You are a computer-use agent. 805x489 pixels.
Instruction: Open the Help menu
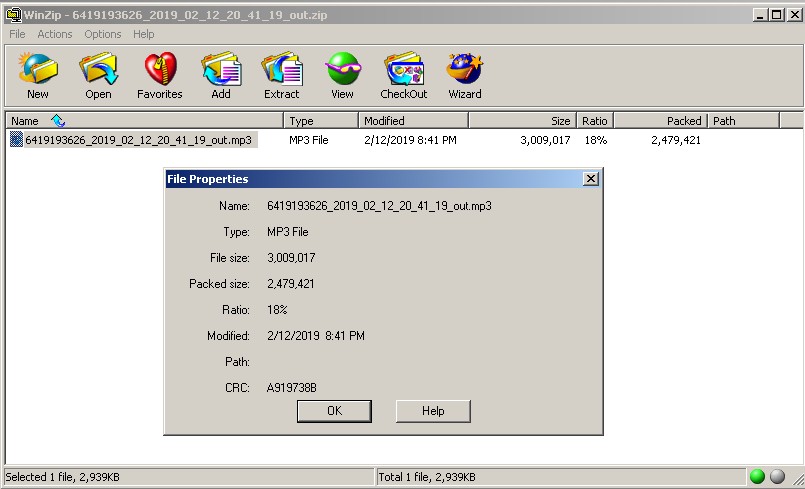(x=144, y=34)
